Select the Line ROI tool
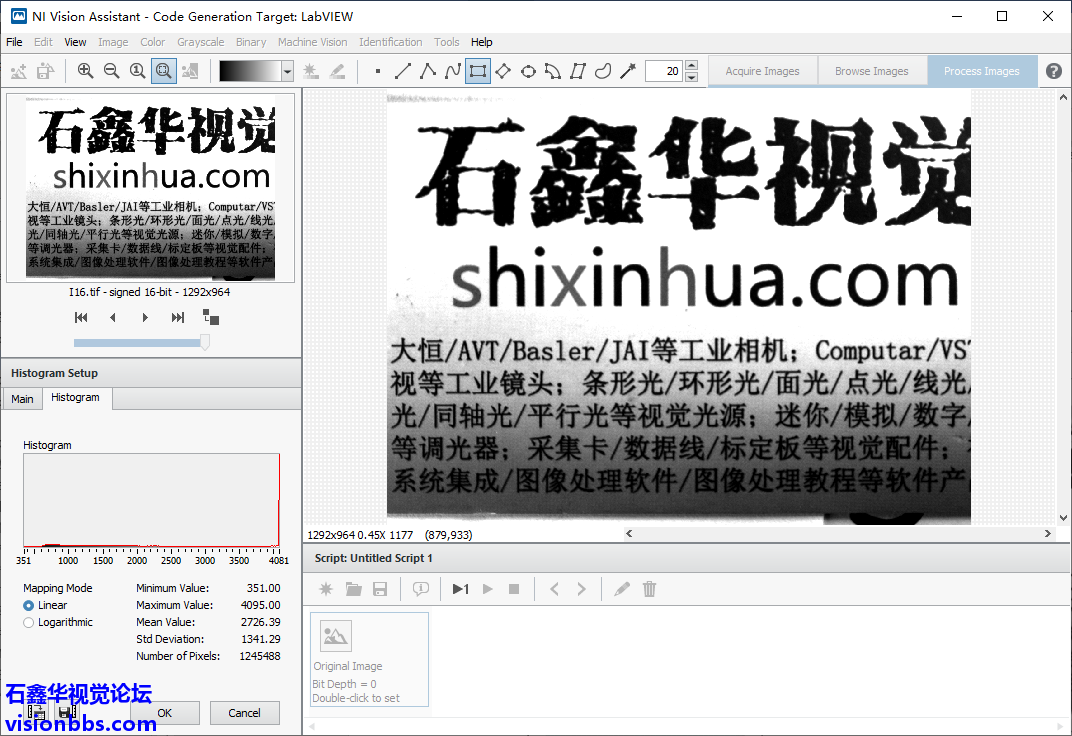The image size is (1072, 736). pyautogui.click(x=403, y=71)
